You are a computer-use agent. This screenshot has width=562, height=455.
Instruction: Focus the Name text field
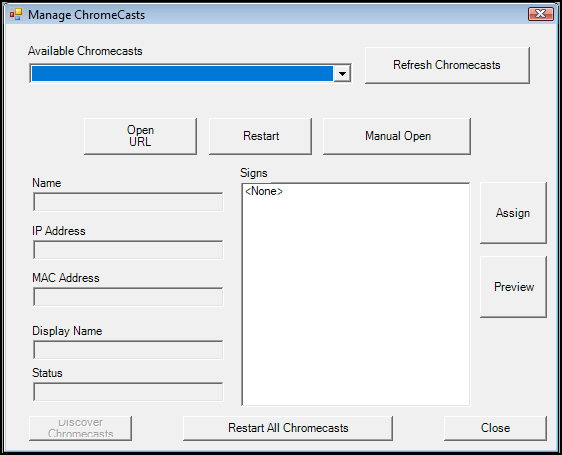tap(128, 202)
